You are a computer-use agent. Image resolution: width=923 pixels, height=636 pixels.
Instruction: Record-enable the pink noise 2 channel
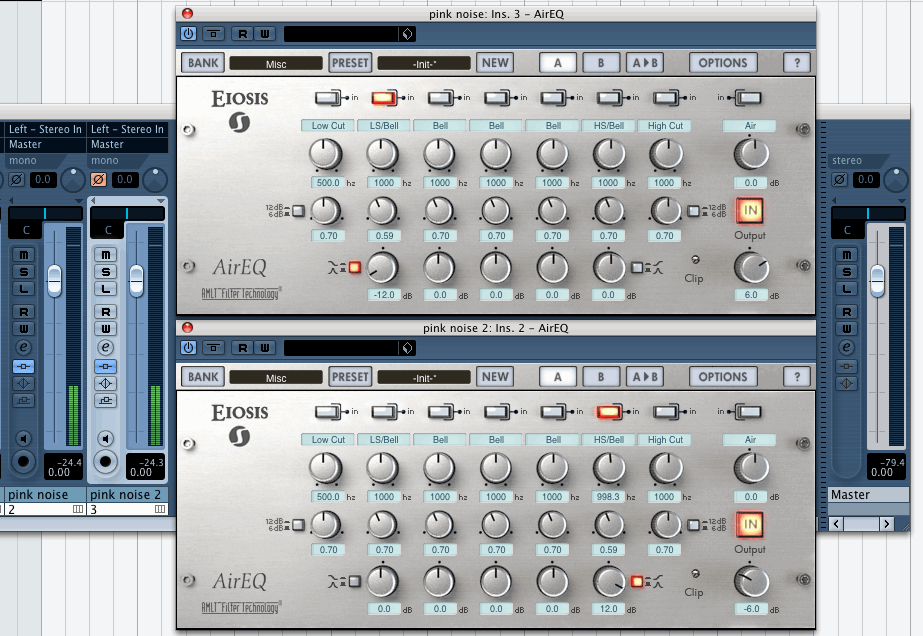point(105,461)
